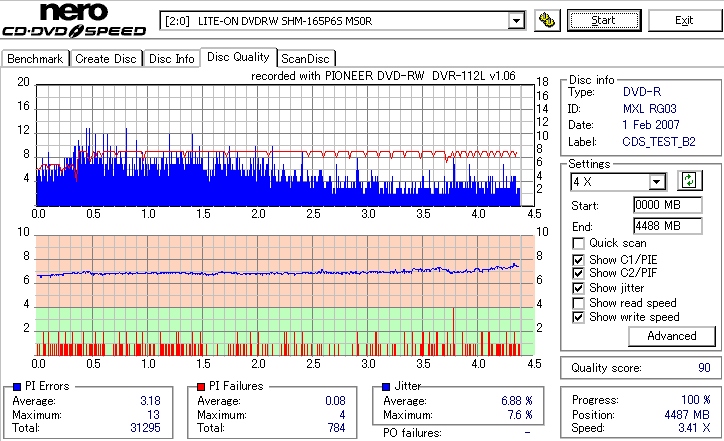Click the disc type value DVD-R
This screenshot has height=441, width=724.
[x=642, y=92]
